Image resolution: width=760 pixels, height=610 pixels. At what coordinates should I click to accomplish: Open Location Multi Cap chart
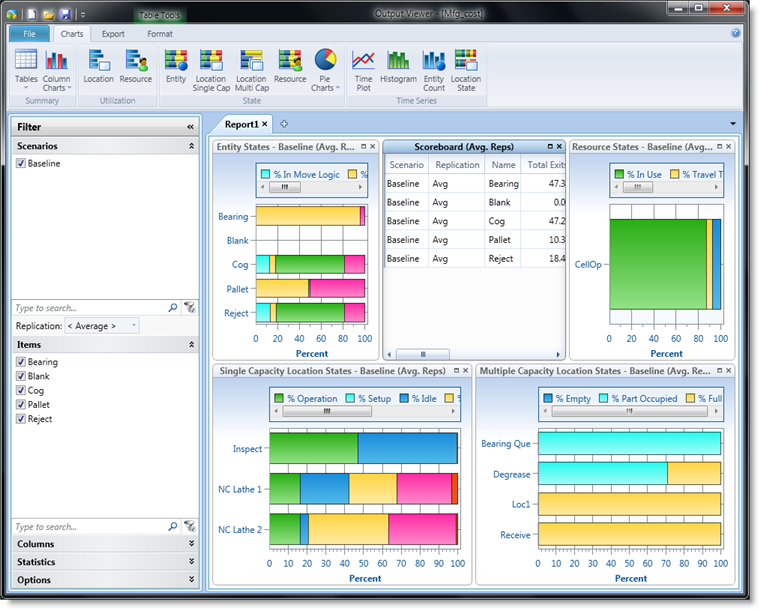pyautogui.click(x=251, y=67)
